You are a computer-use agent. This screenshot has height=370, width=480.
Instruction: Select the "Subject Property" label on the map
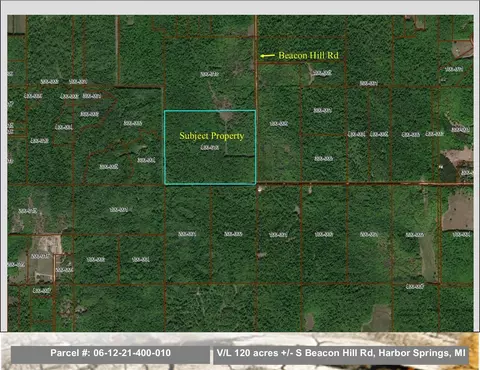pos(212,136)
